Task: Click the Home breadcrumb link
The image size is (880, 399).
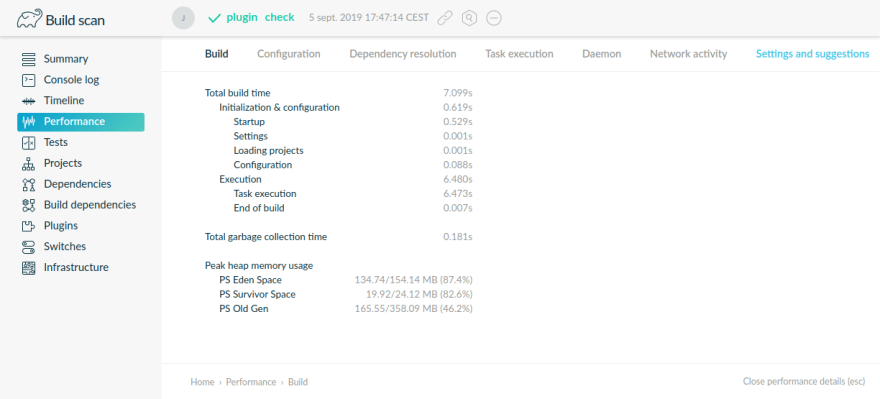Action: [x=202, y=382]
